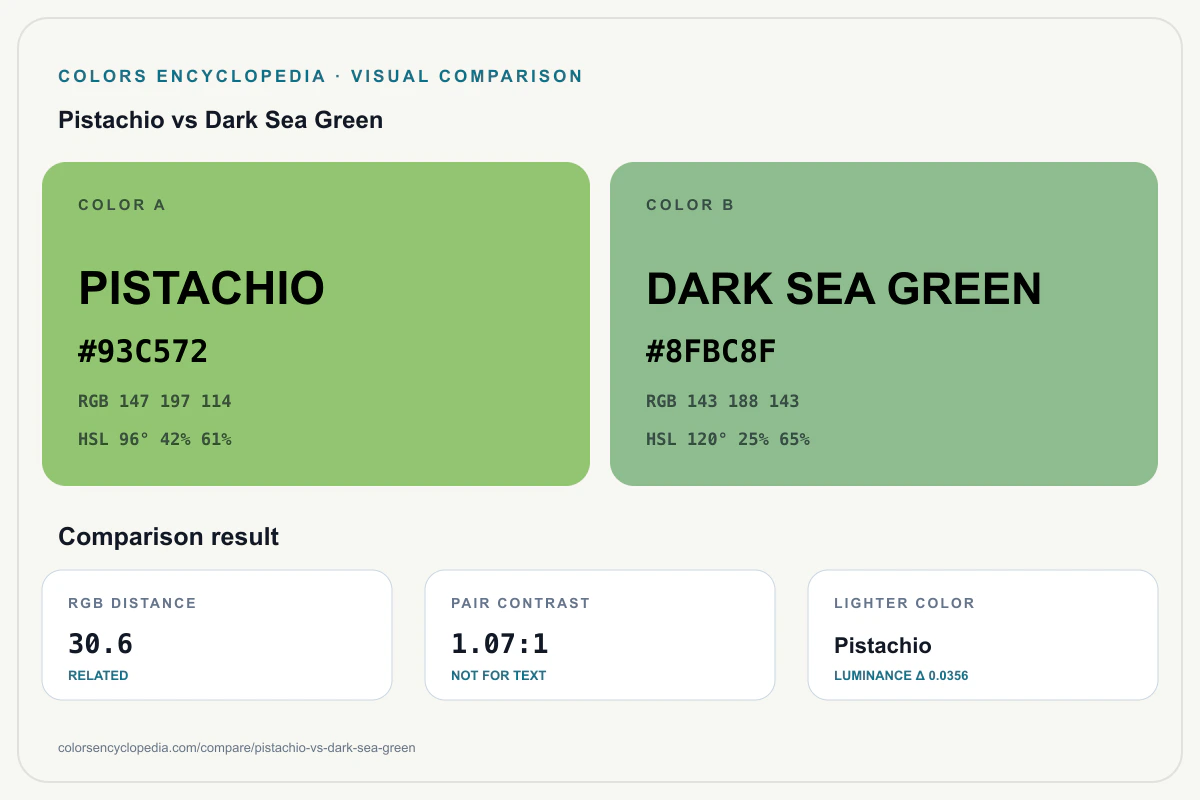Click the LIGHTER COLOR card title
Viewport: 1200px width, 800px height.
coord(904,603)
